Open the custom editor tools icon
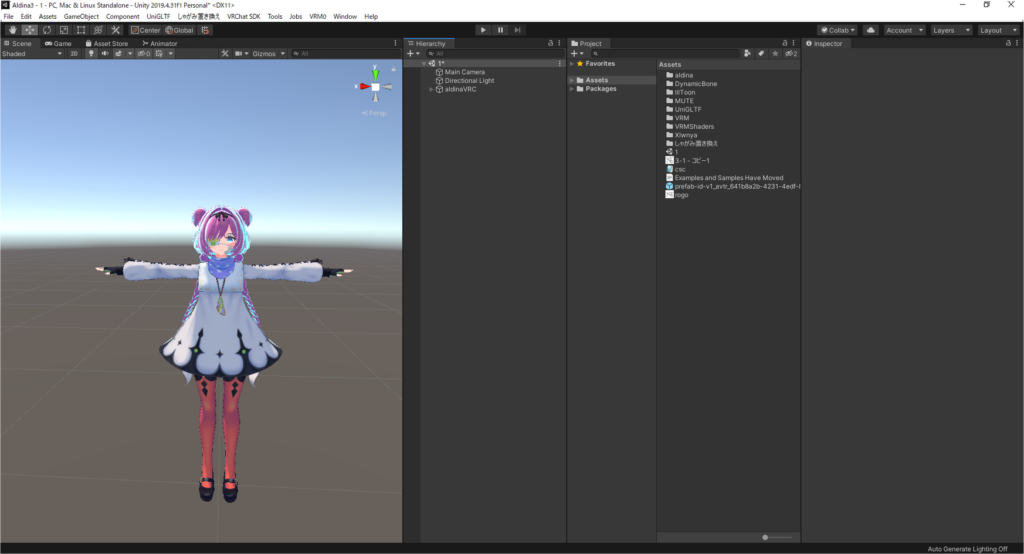The width and height of the screenshot is (1024, 554). tap(116, 30)
